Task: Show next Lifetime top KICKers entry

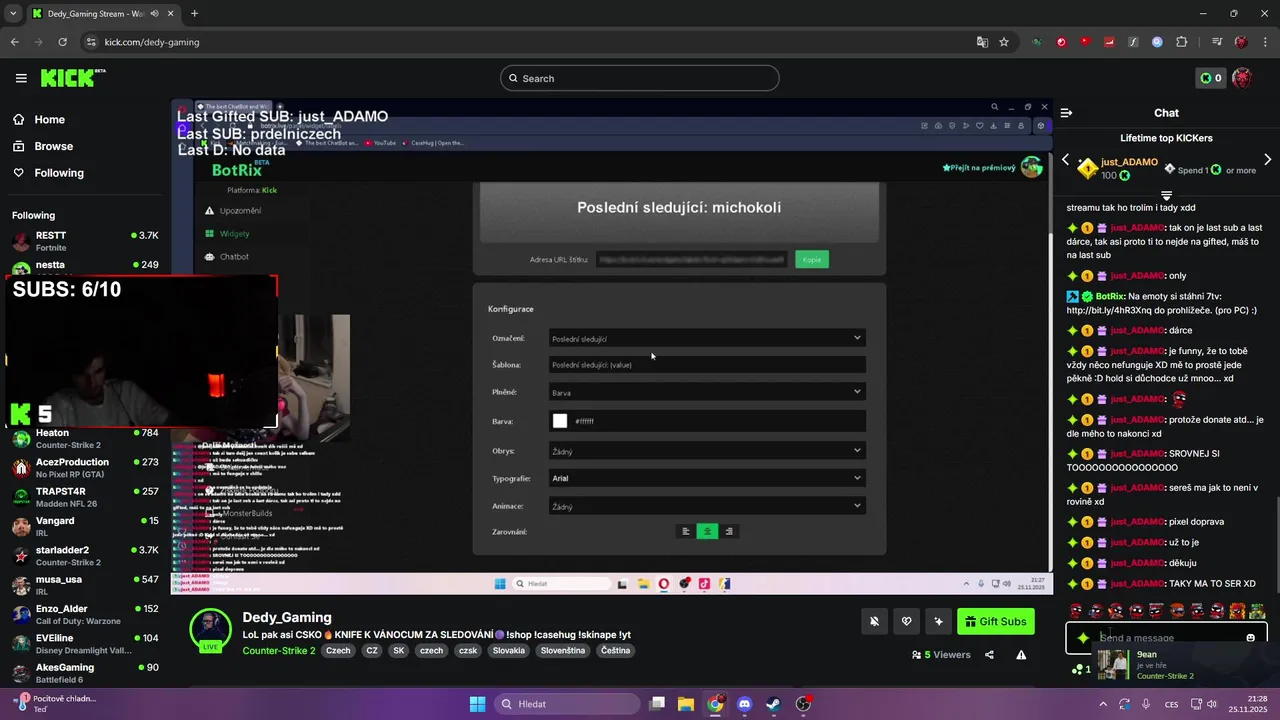Action: pos(1267,160)
